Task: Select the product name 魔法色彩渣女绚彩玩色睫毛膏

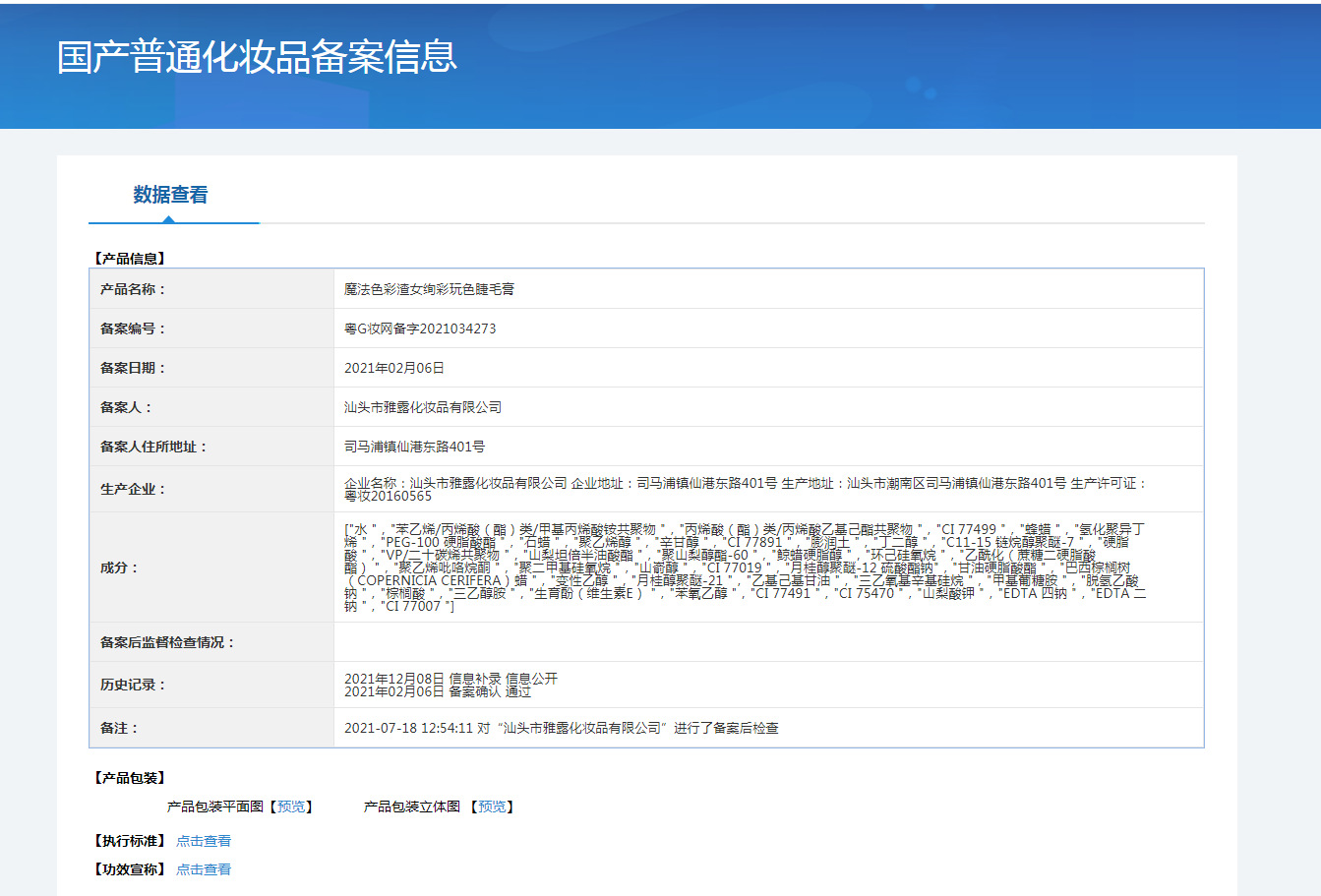Action: [429, 289]
